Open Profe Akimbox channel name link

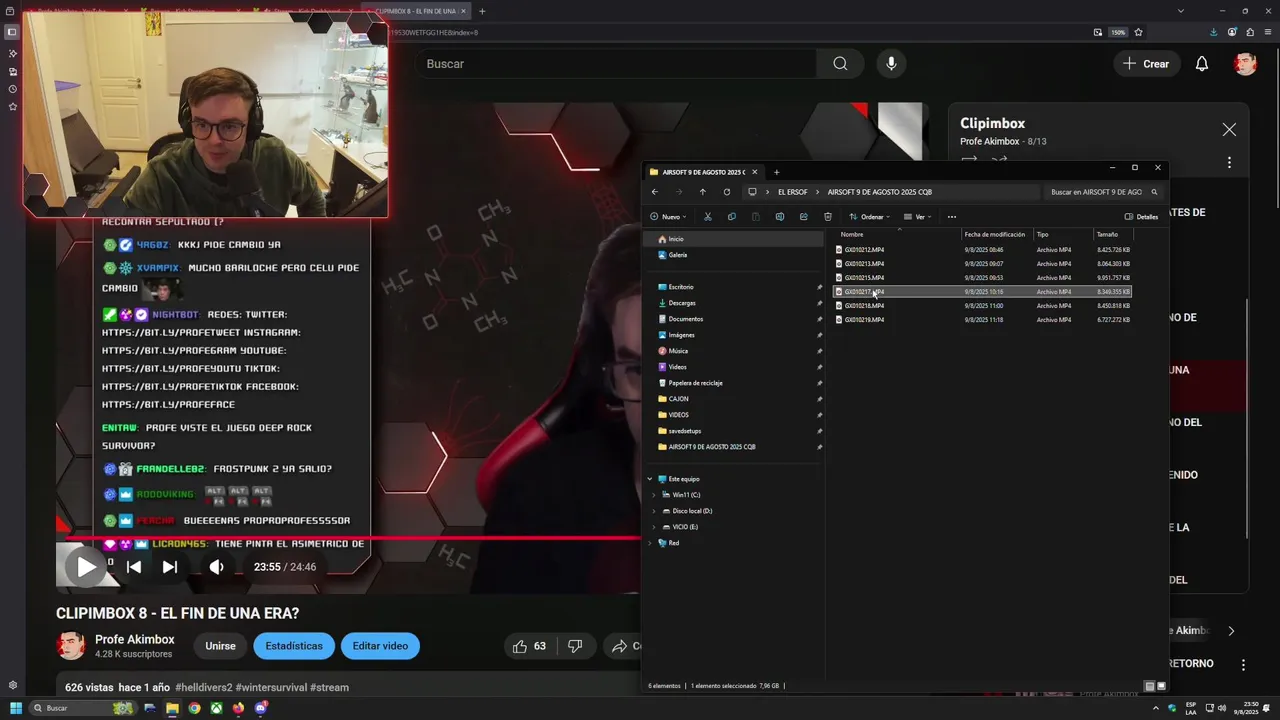135,640
